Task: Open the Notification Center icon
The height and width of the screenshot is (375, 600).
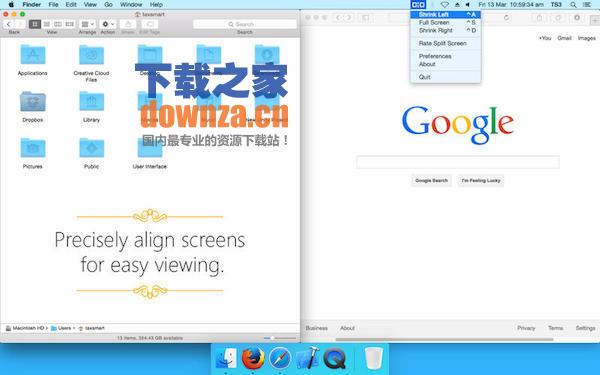Action: [x=587, y=5]
